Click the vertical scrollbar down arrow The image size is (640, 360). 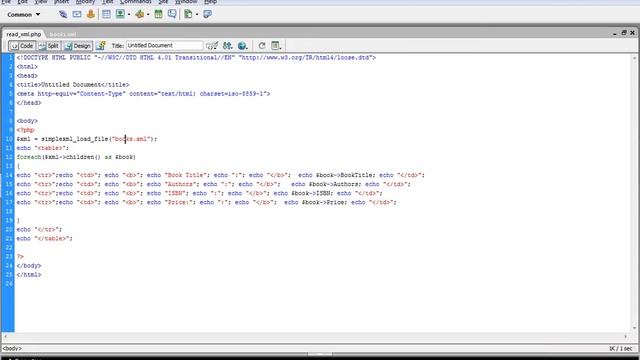634,328
